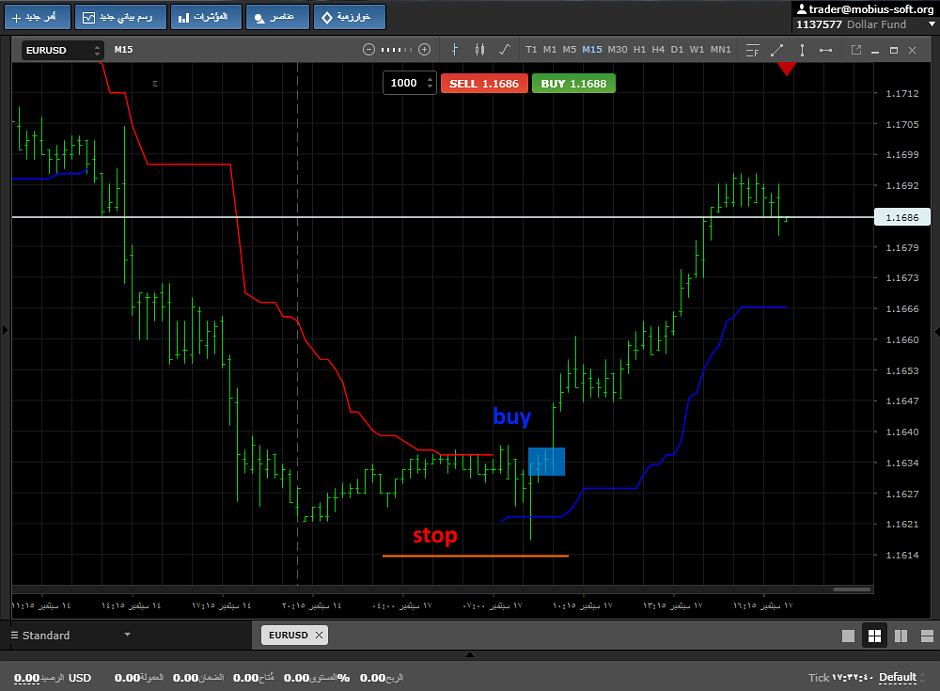The width and height of the screenshot is (940, 691).
Task: Detach chart into a separate window
Action: coord(856,50)
